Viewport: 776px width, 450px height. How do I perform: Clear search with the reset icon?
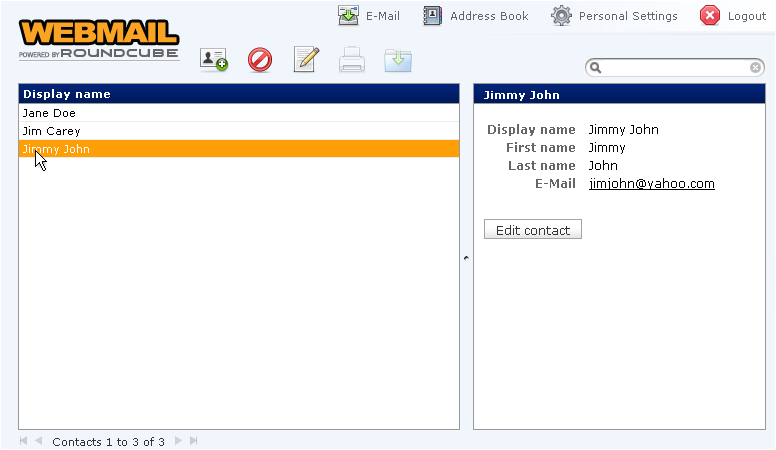click(x=756, y=68)
